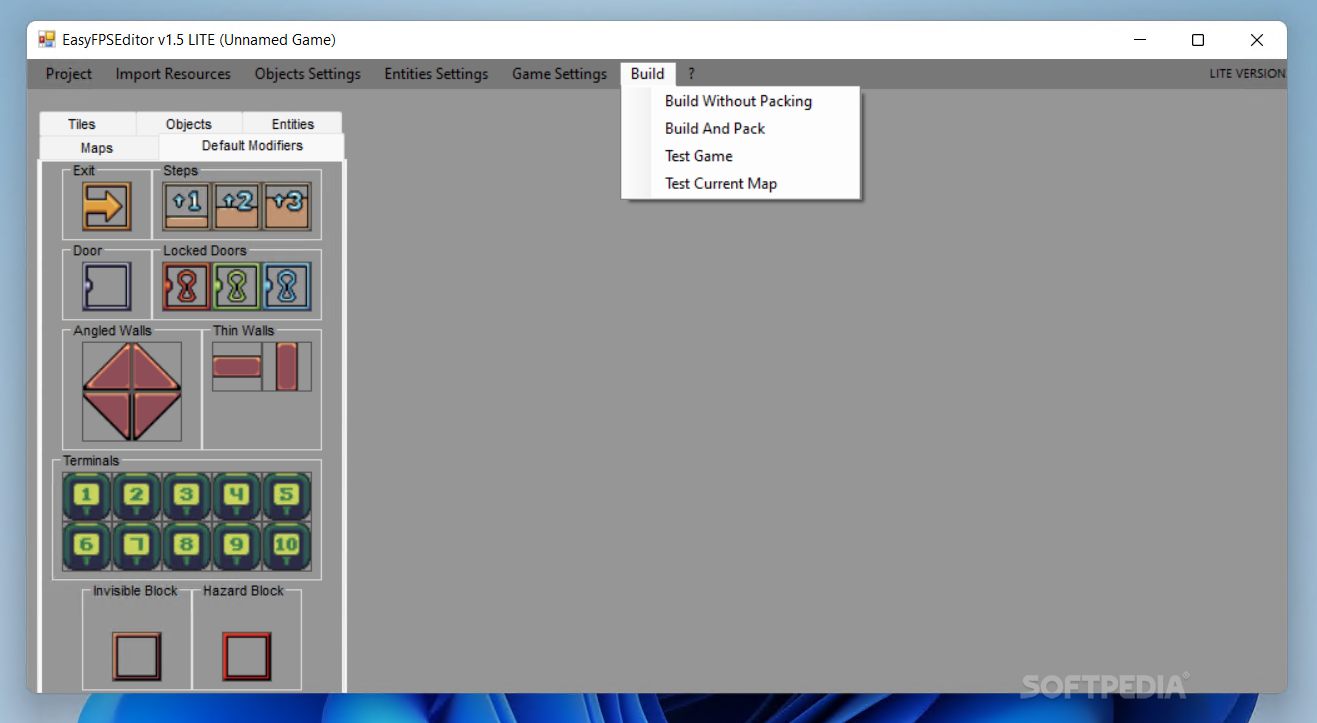This screenshot has height=723, width=1317.
Task: Select the Step 1 modifier icon
Action: (187, 206)
